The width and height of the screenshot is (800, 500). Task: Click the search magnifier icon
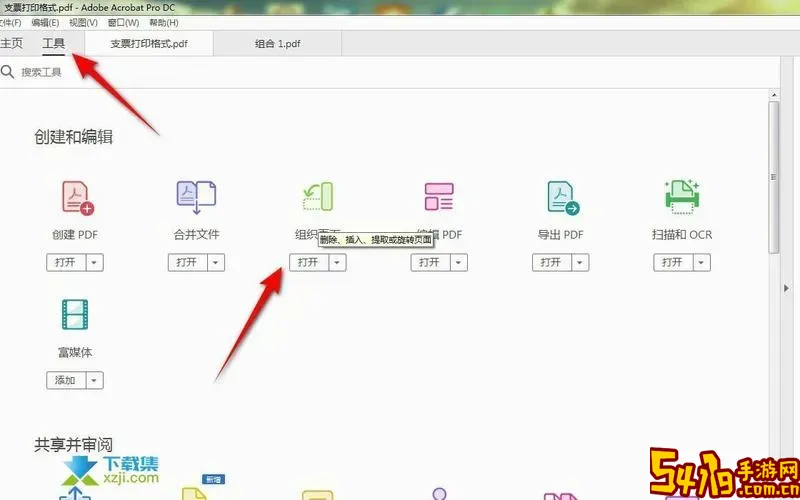(x=7, y=72)
